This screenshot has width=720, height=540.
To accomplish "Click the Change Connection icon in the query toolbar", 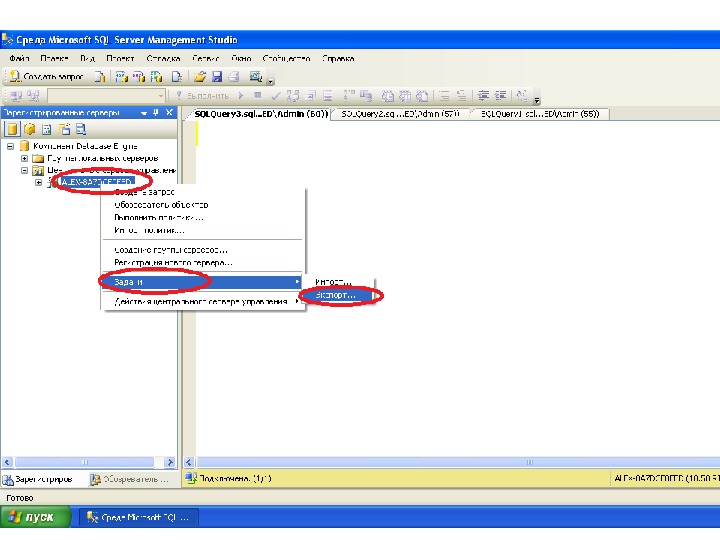I will 34,96.
